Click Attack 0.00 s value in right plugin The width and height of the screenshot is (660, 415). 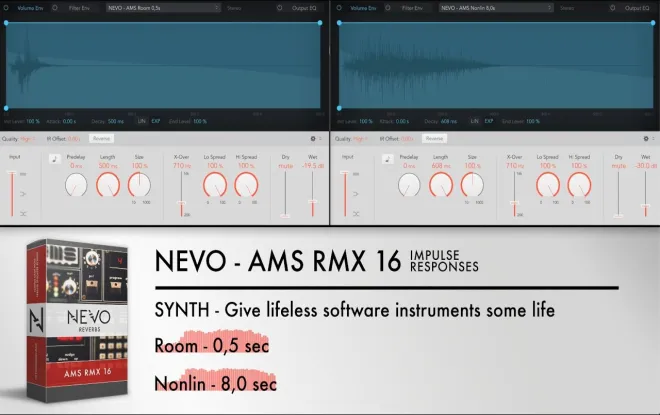(402, 121)
